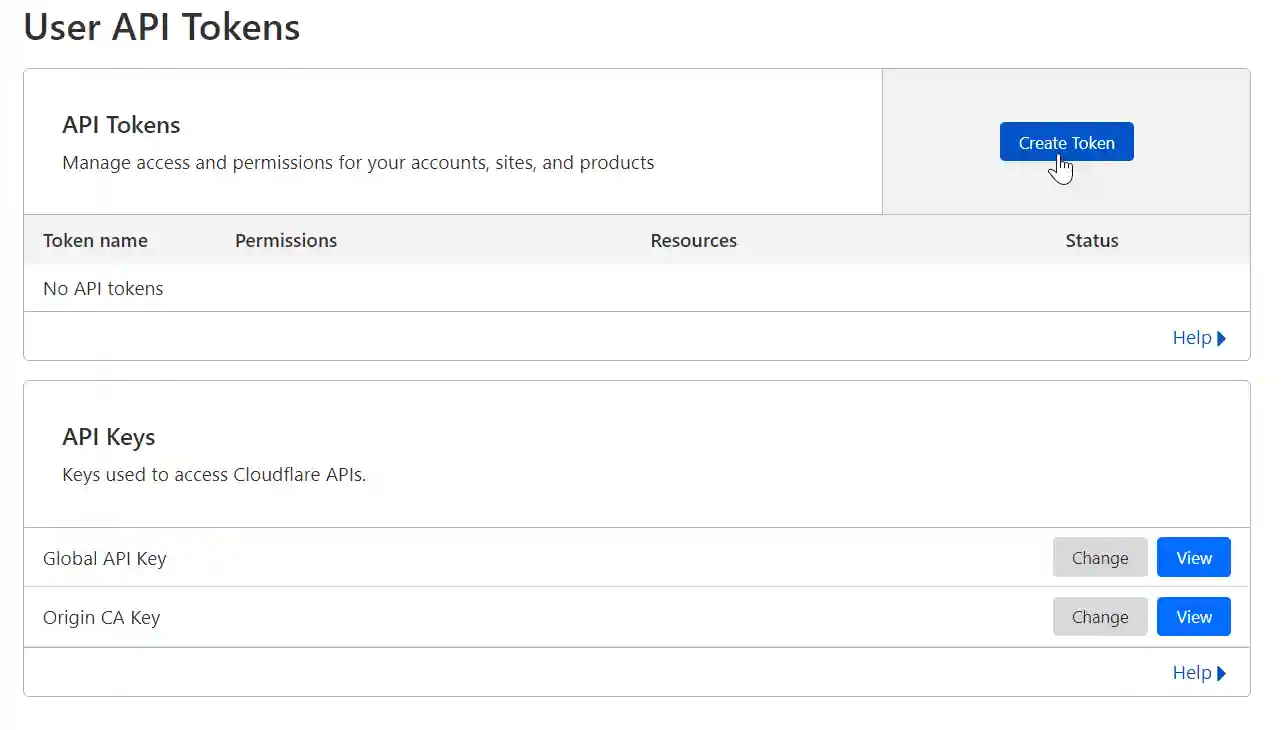
Task: Select the Global API Key row label
Action: pyautogui.click(x=104, y=558)
